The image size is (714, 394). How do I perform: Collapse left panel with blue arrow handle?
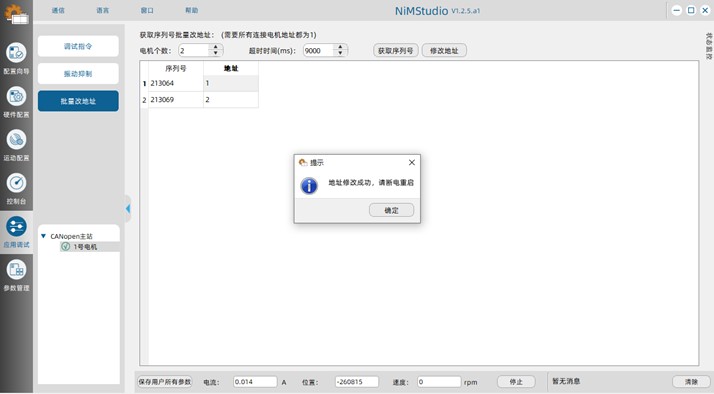(128, 209)
